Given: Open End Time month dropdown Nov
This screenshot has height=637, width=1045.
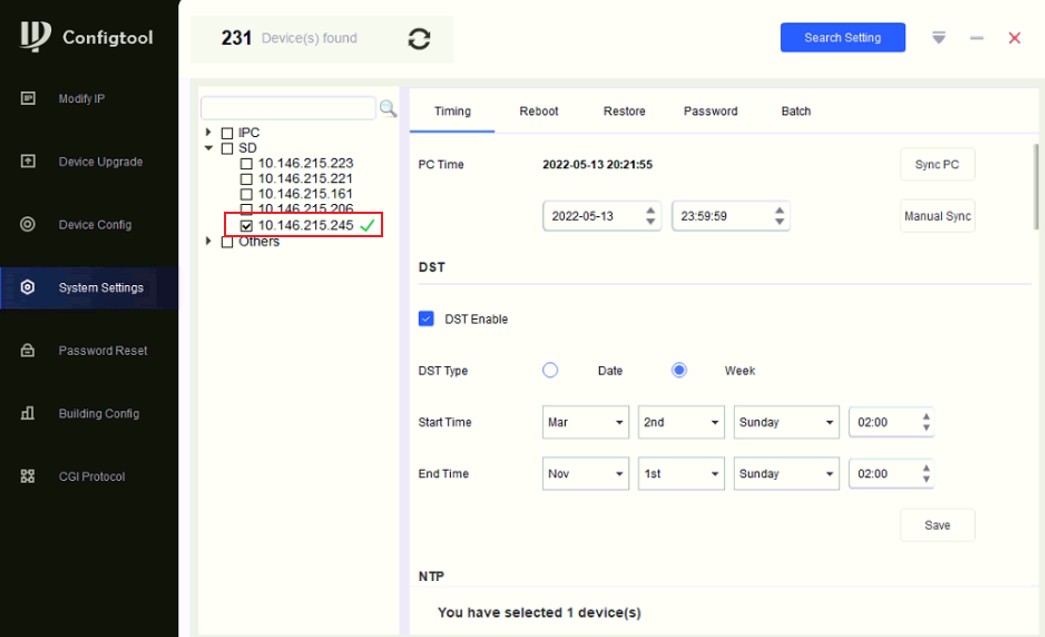Looking at the screenshot, I should [585, 474].
